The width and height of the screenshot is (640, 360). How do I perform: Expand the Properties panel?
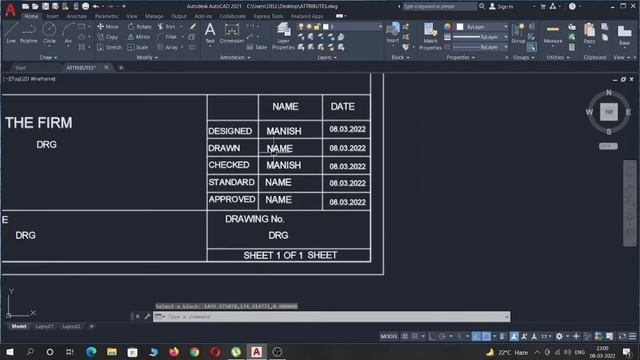[460, 58]
